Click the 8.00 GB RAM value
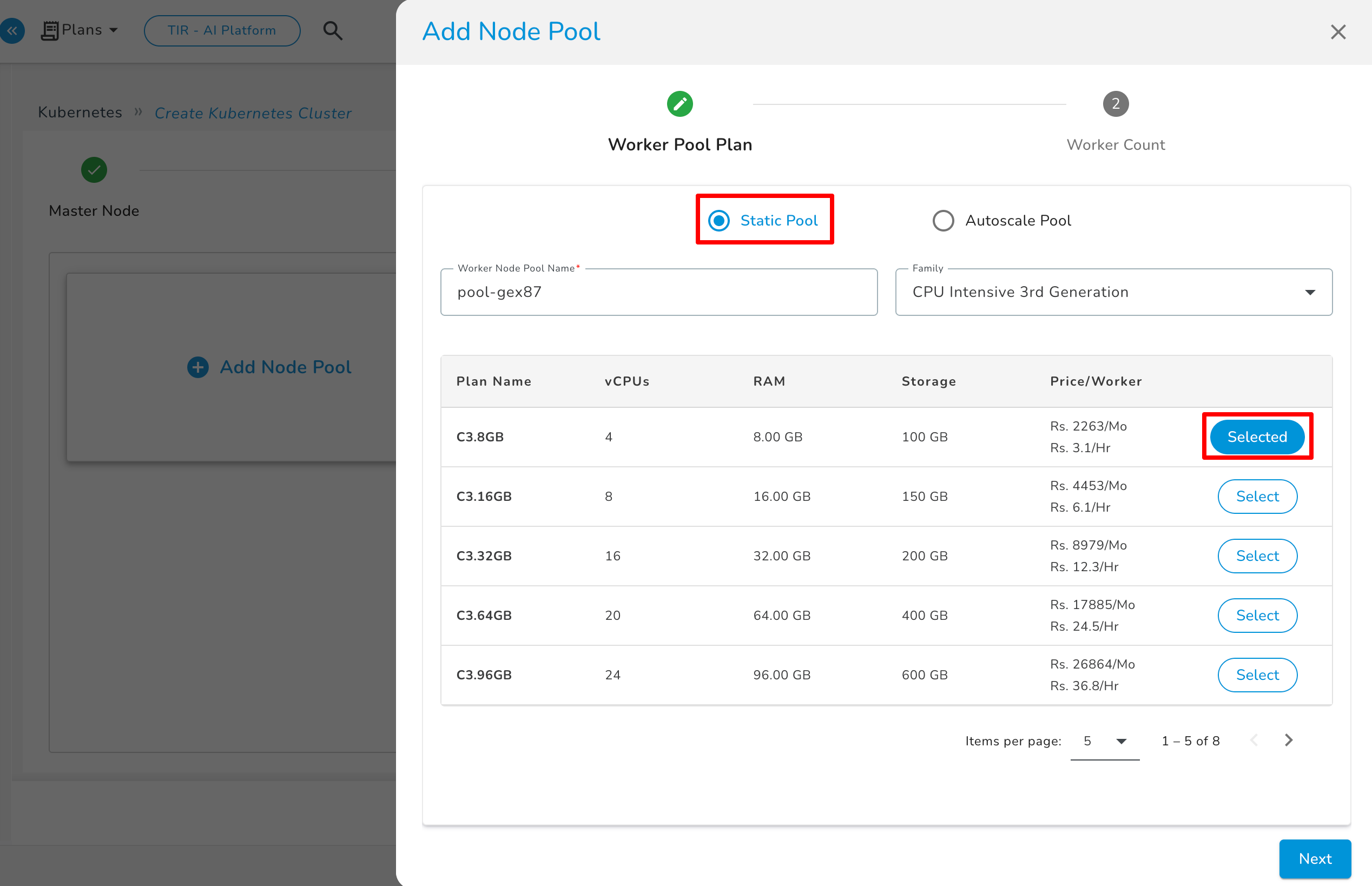The width and height of the screenshot is (1372, 886). [x=778, y=437]
